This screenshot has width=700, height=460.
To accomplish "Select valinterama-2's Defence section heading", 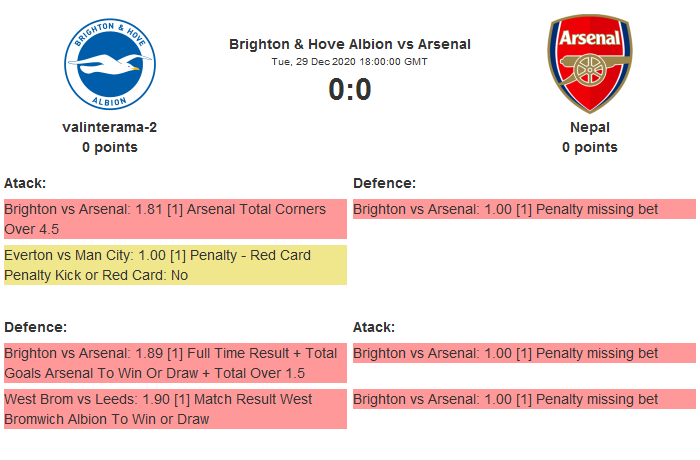I will (x=35, y=327).
